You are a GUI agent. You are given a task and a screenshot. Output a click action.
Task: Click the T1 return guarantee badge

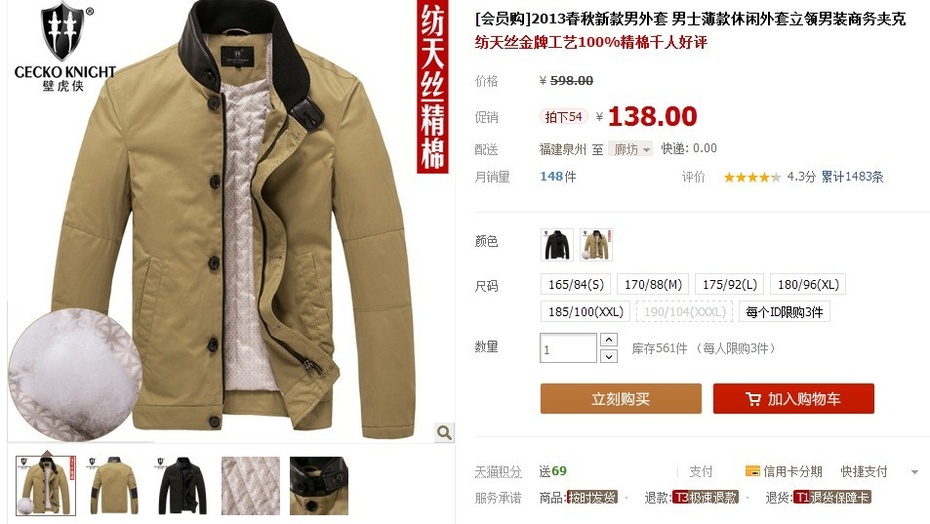(832, 497)
